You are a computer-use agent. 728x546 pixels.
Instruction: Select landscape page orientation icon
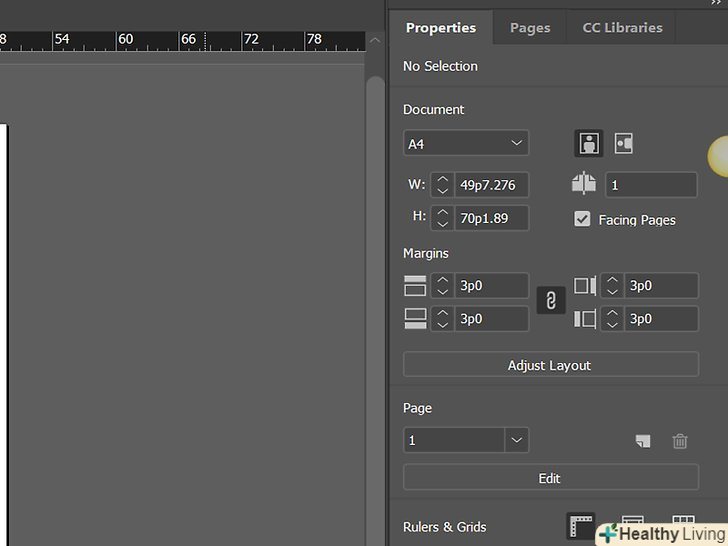pos(624,143)
